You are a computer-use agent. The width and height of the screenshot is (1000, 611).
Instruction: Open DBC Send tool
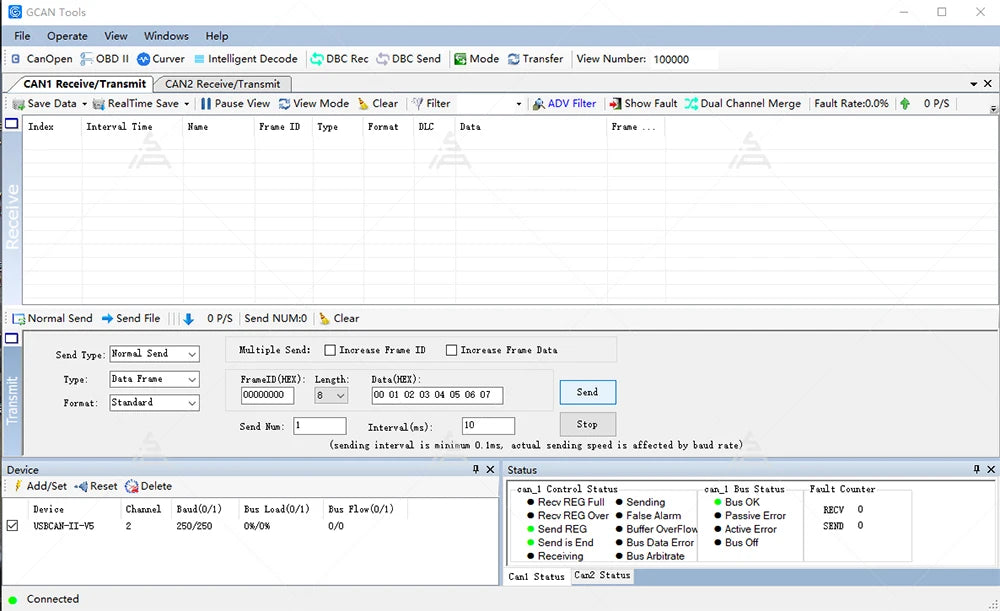tap(409, 59)
